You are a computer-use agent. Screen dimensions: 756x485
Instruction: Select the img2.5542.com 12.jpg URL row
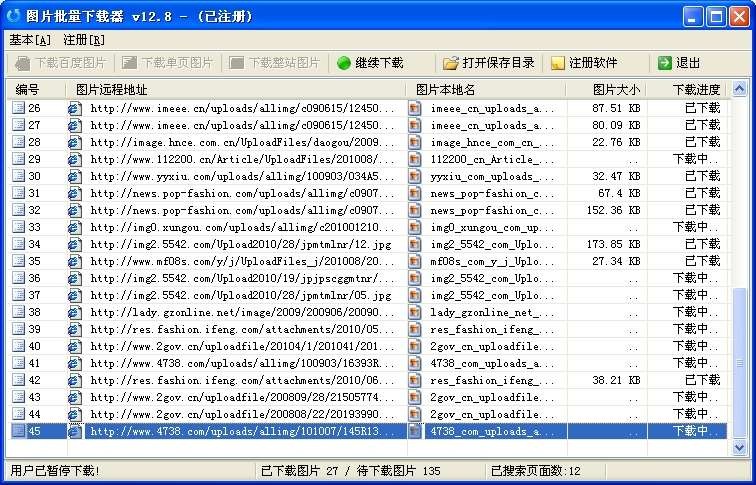click(x=241, y=244)
